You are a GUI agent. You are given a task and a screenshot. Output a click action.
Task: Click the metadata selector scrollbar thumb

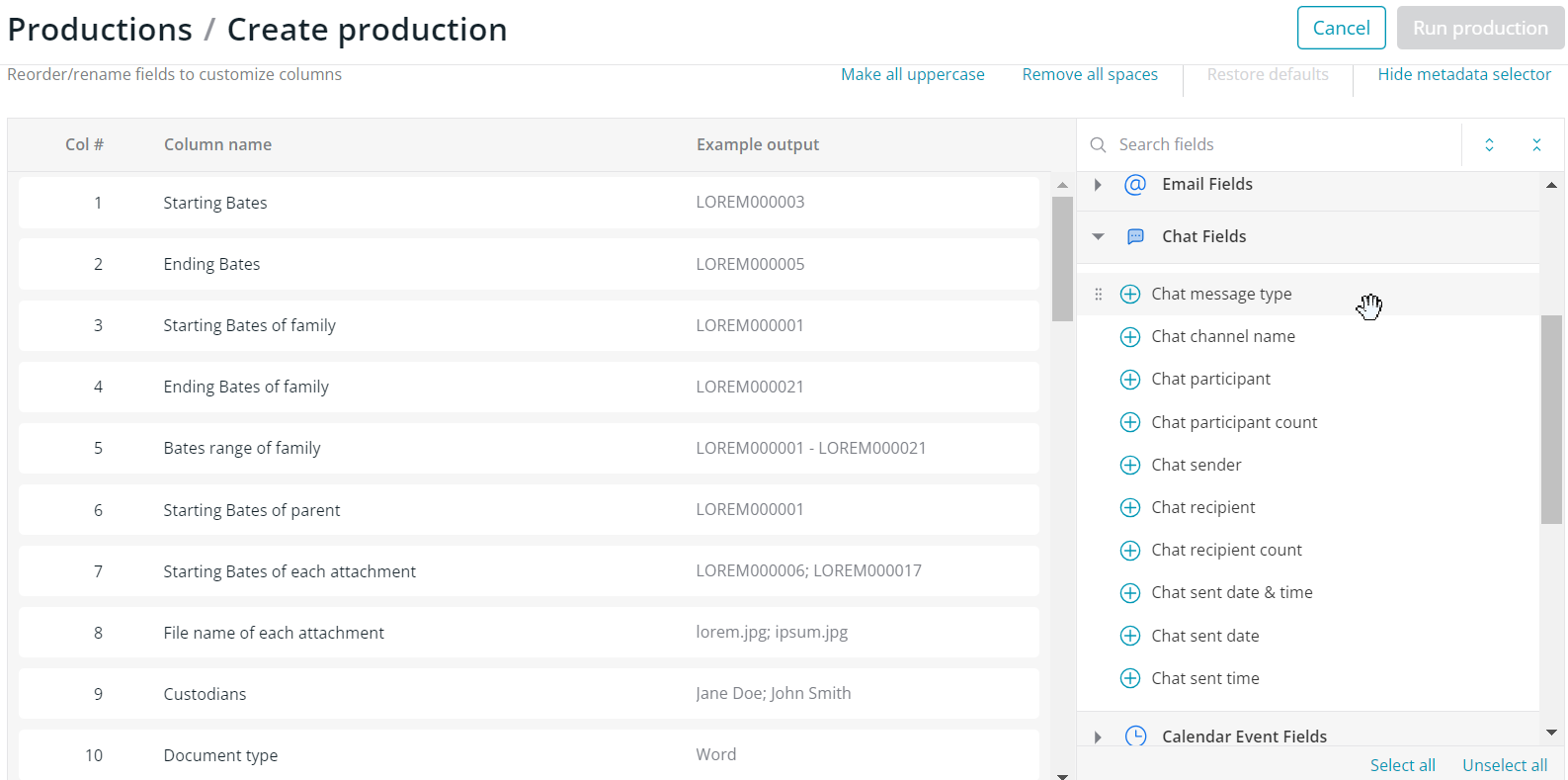point(1551,419)
